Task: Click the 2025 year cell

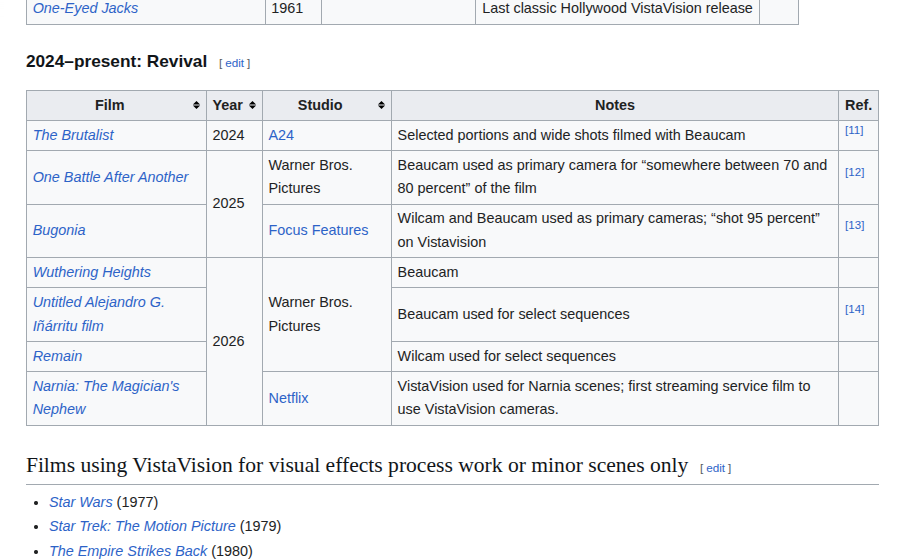Action: tap(234, 204)
